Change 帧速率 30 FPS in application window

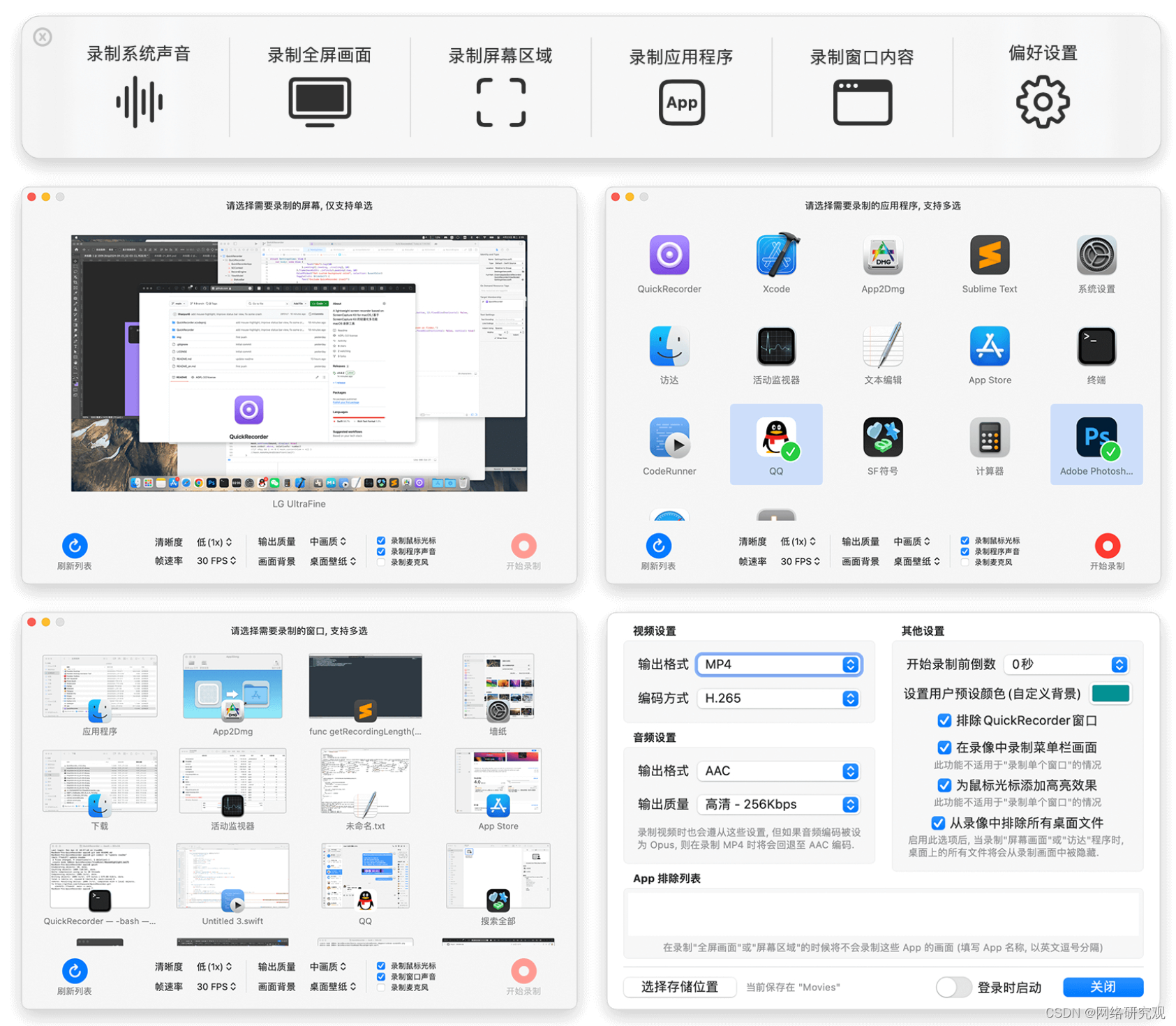(x=801, y=561)
